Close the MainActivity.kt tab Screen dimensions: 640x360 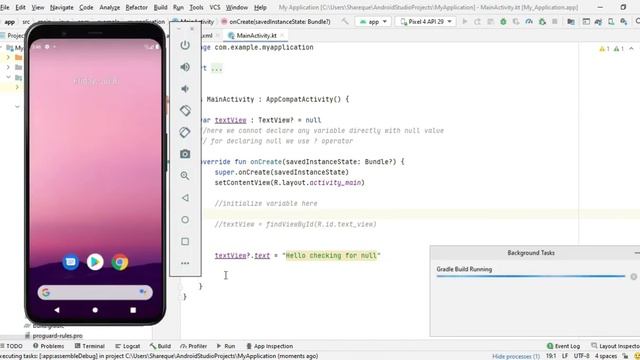tap(282, 36)
